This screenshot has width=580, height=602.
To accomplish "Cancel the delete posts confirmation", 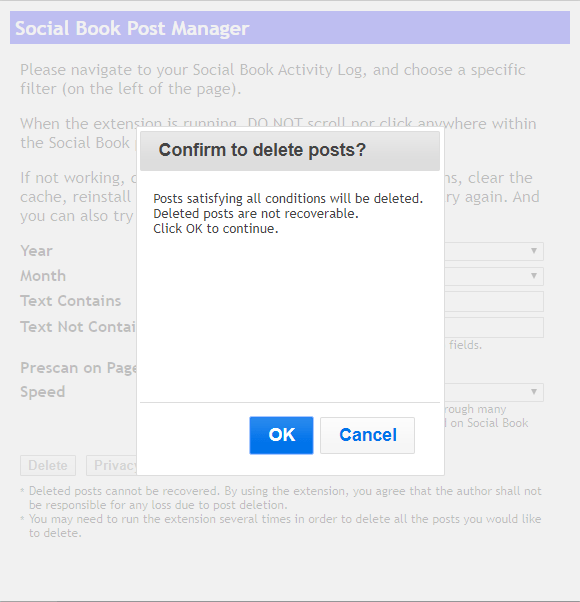I will point(367,435).
